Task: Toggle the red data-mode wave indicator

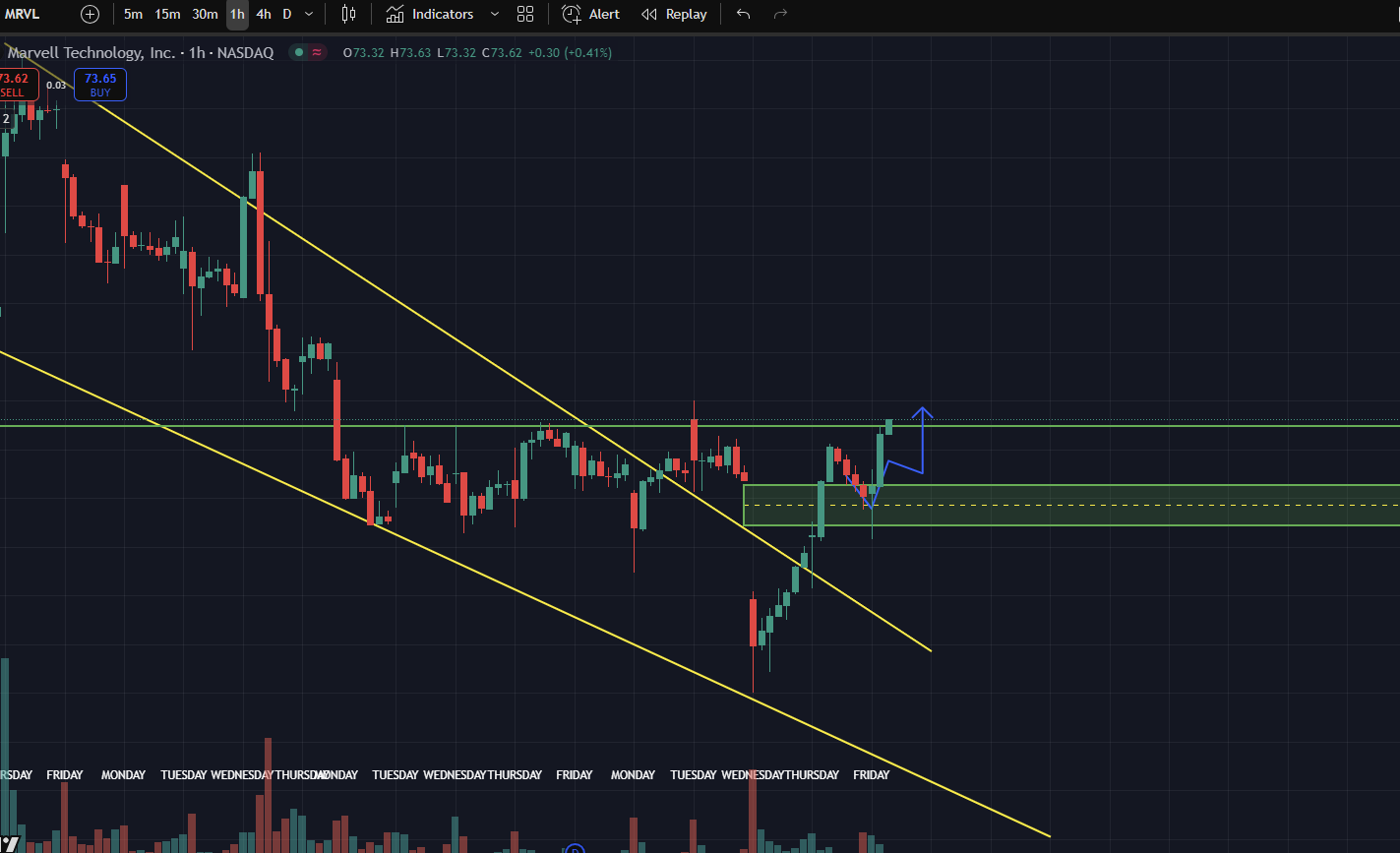Action: click(317, 52)
